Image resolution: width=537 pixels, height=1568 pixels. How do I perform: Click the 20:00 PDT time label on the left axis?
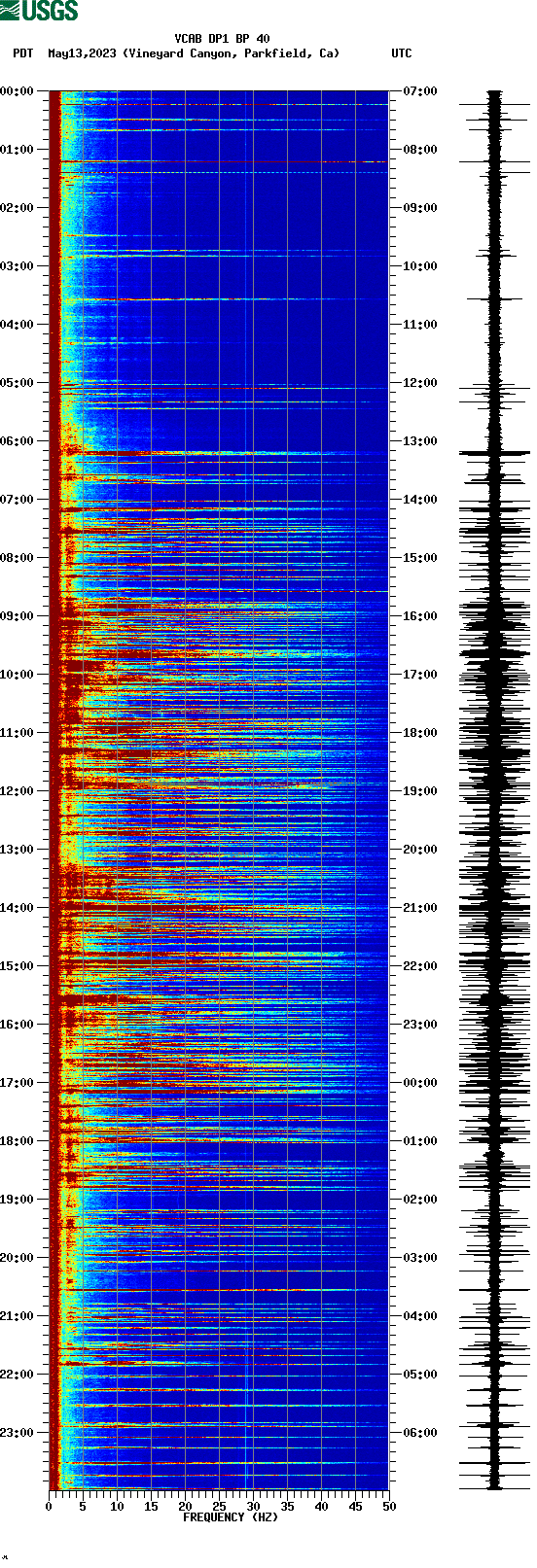click(17, 1258)
